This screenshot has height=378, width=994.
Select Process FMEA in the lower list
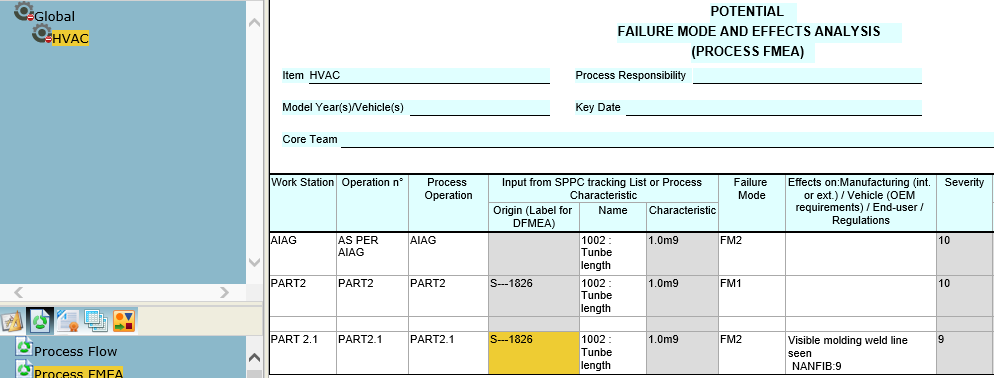[x=78, y=373]
